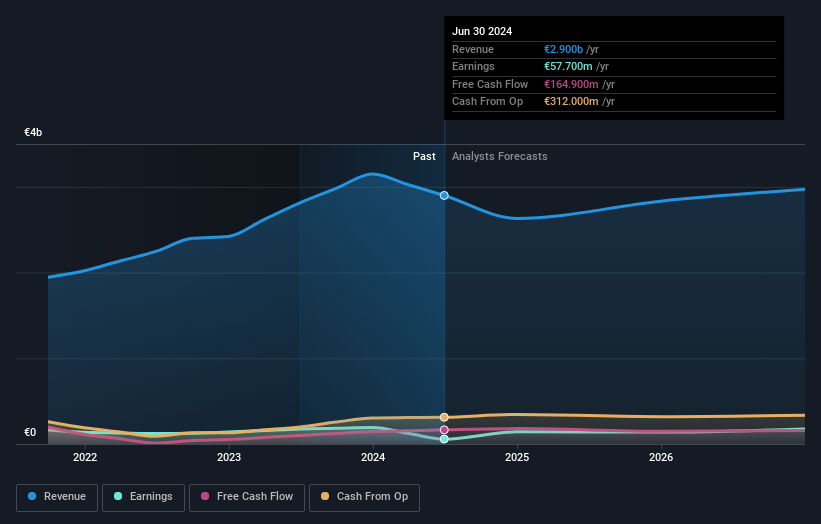Click the 2026 x-axis label
This screenshot has width=821, height=524.
[x=661, y=457]
